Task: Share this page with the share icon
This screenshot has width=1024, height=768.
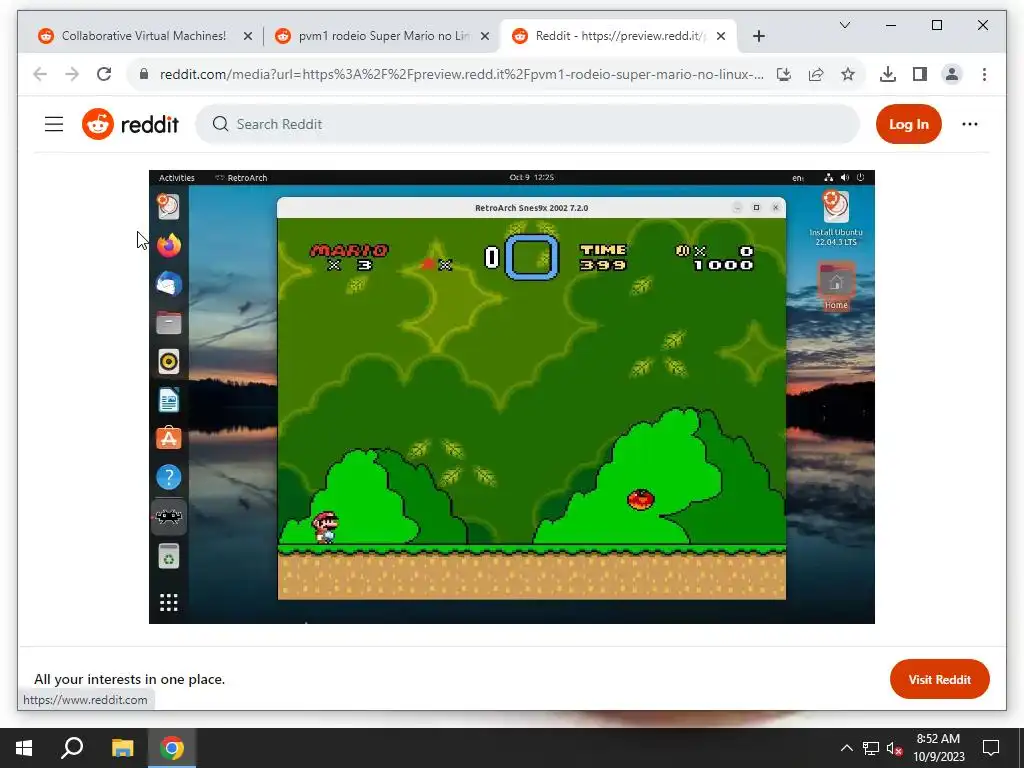Action: pos(816,74)
